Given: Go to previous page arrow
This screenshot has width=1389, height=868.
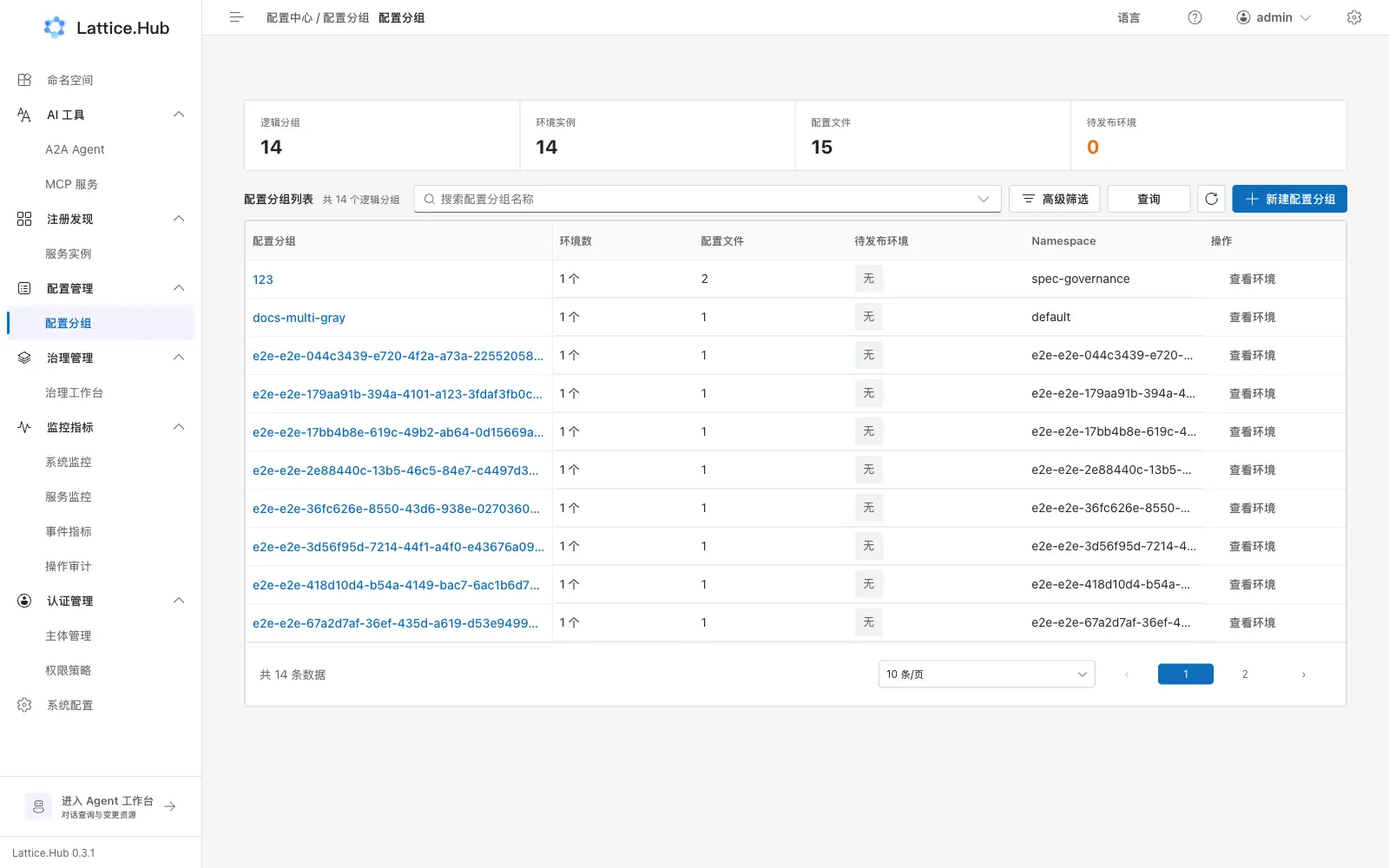Looking at the screenshot, I should point(1127,674).
